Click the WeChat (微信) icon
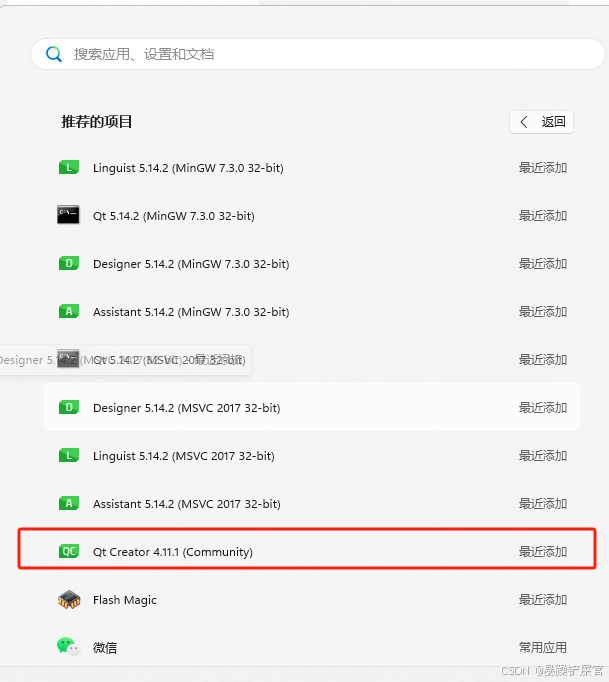The image size is (609, 682). [68, 647]
